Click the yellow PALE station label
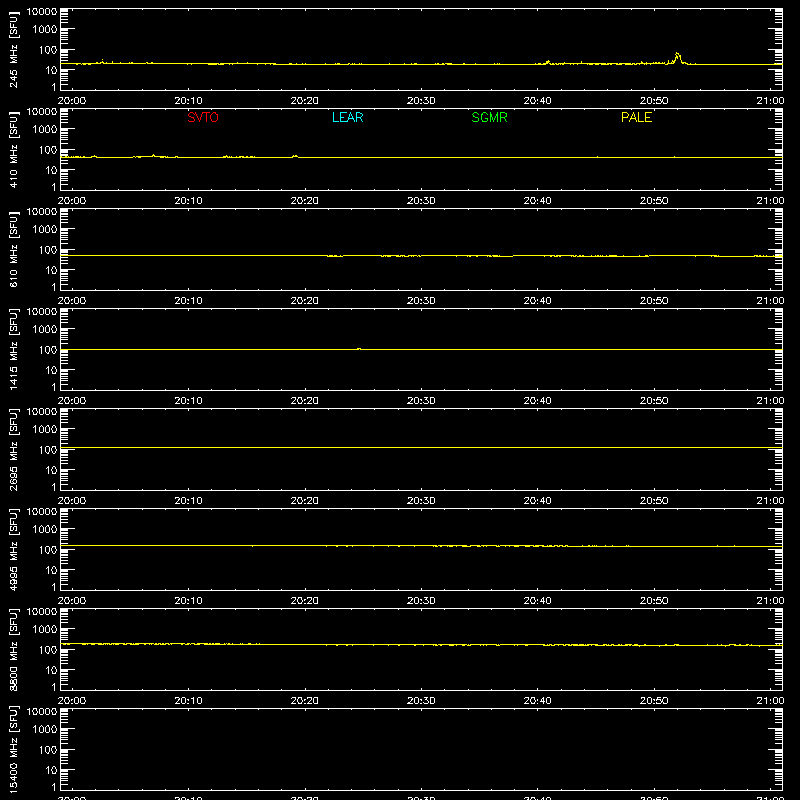The width and height of the screenshot is (800, 800). pyautogui.click(x=636, y=117)
